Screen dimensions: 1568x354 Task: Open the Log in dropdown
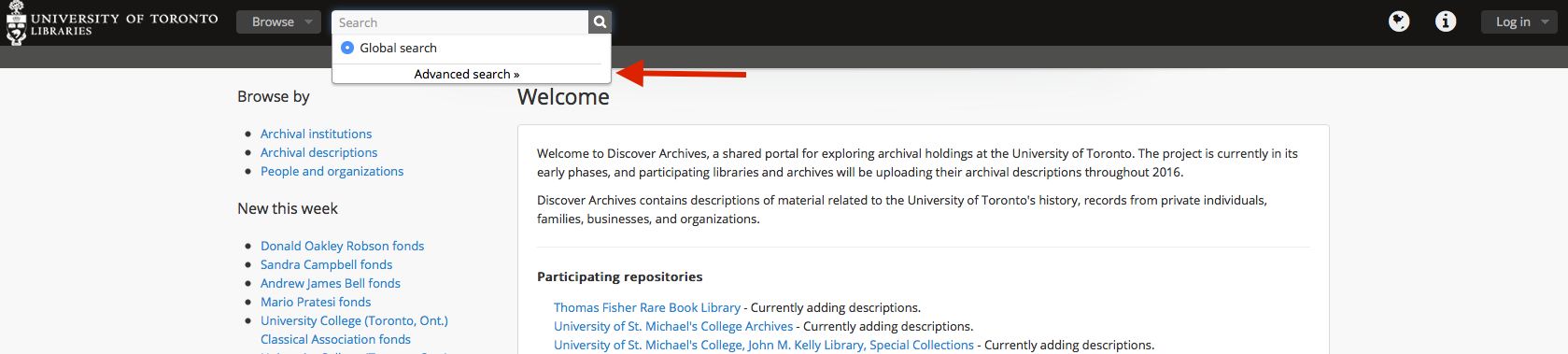[x=1519, y=21]
